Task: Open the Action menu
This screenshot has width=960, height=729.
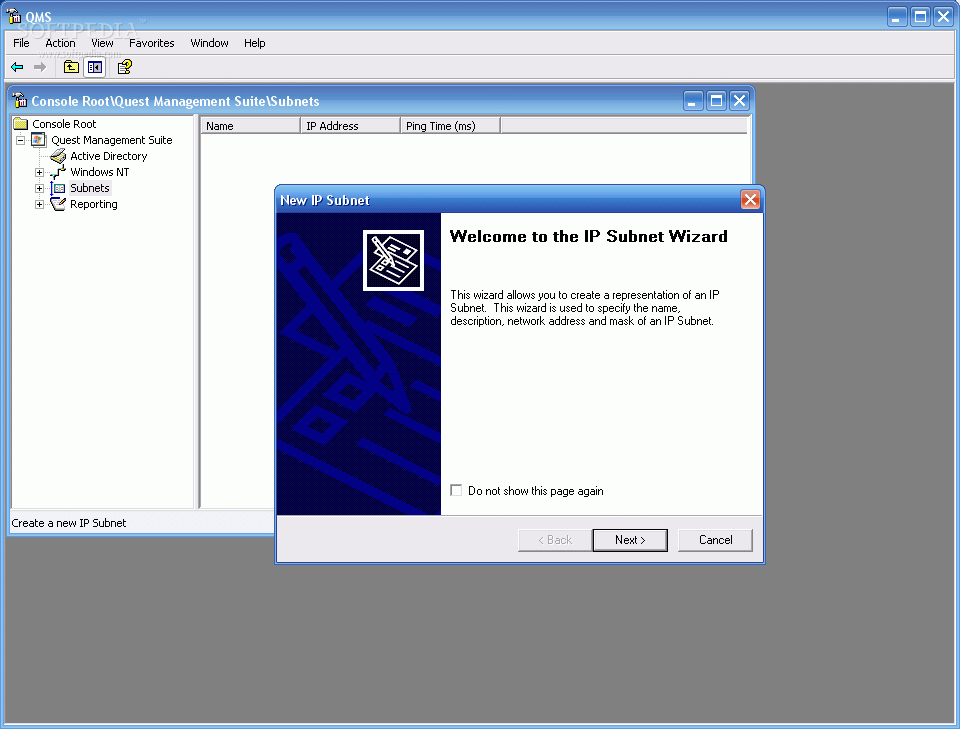Action: click(x=60, y=43)
